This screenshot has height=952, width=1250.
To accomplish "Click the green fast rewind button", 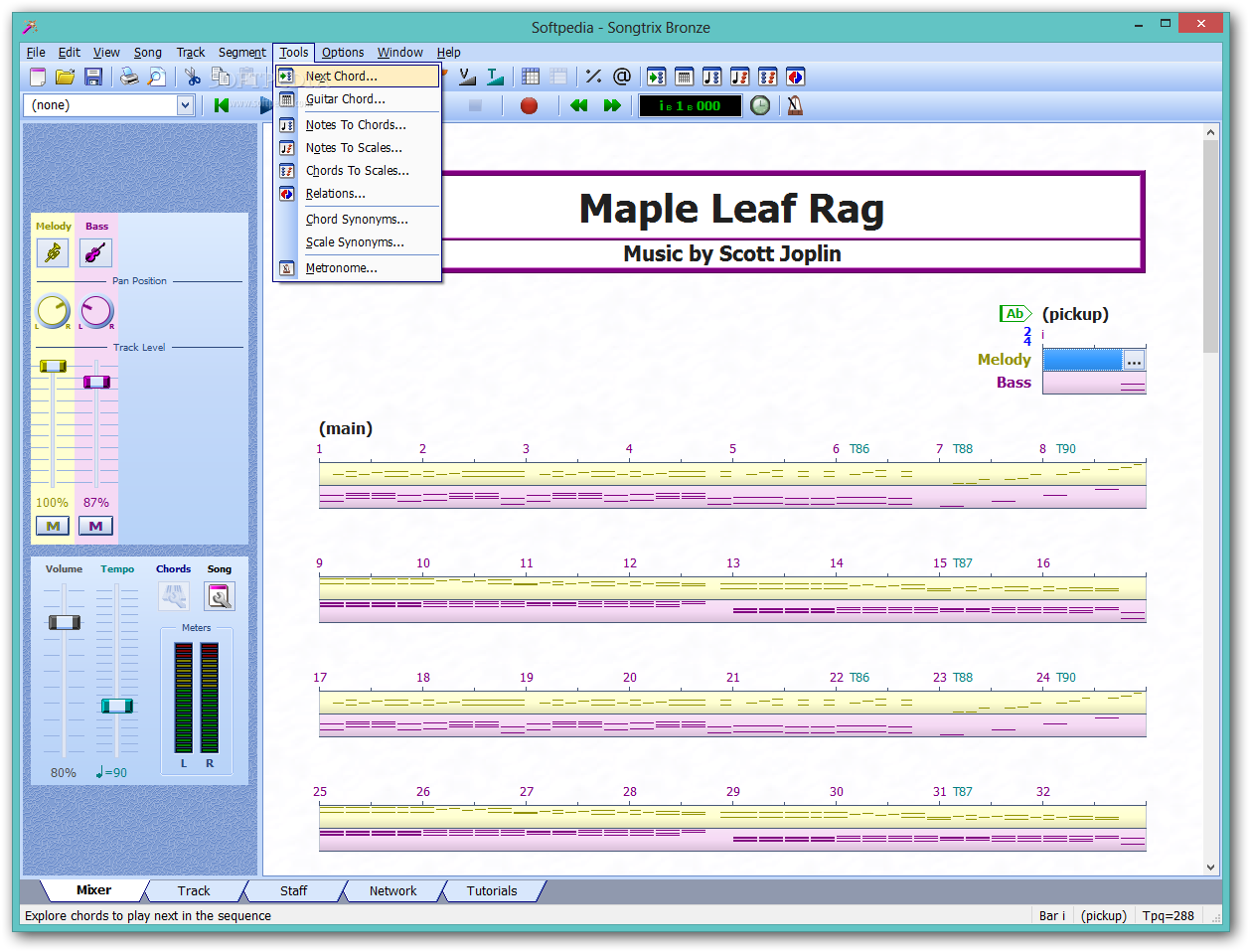I will pyautogui.click(x=578, y=105).
